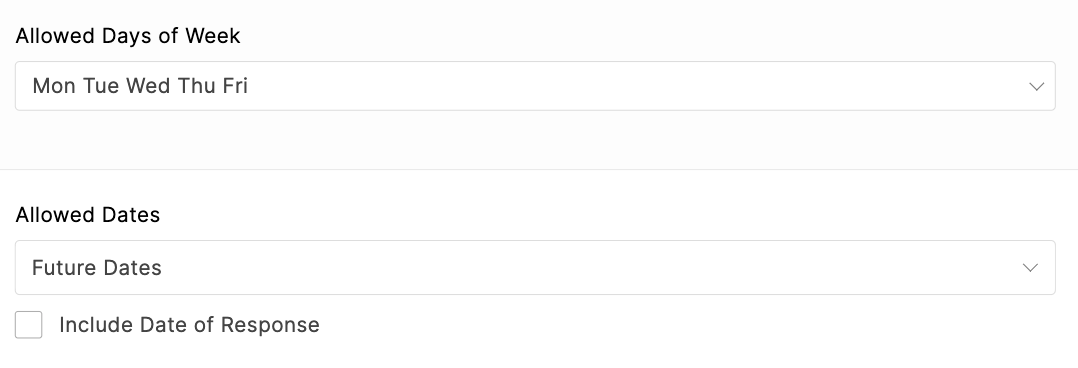Click the horizontal divider between the sections
The height and width of the screenshot is (368, 1078).
point(539,169)
